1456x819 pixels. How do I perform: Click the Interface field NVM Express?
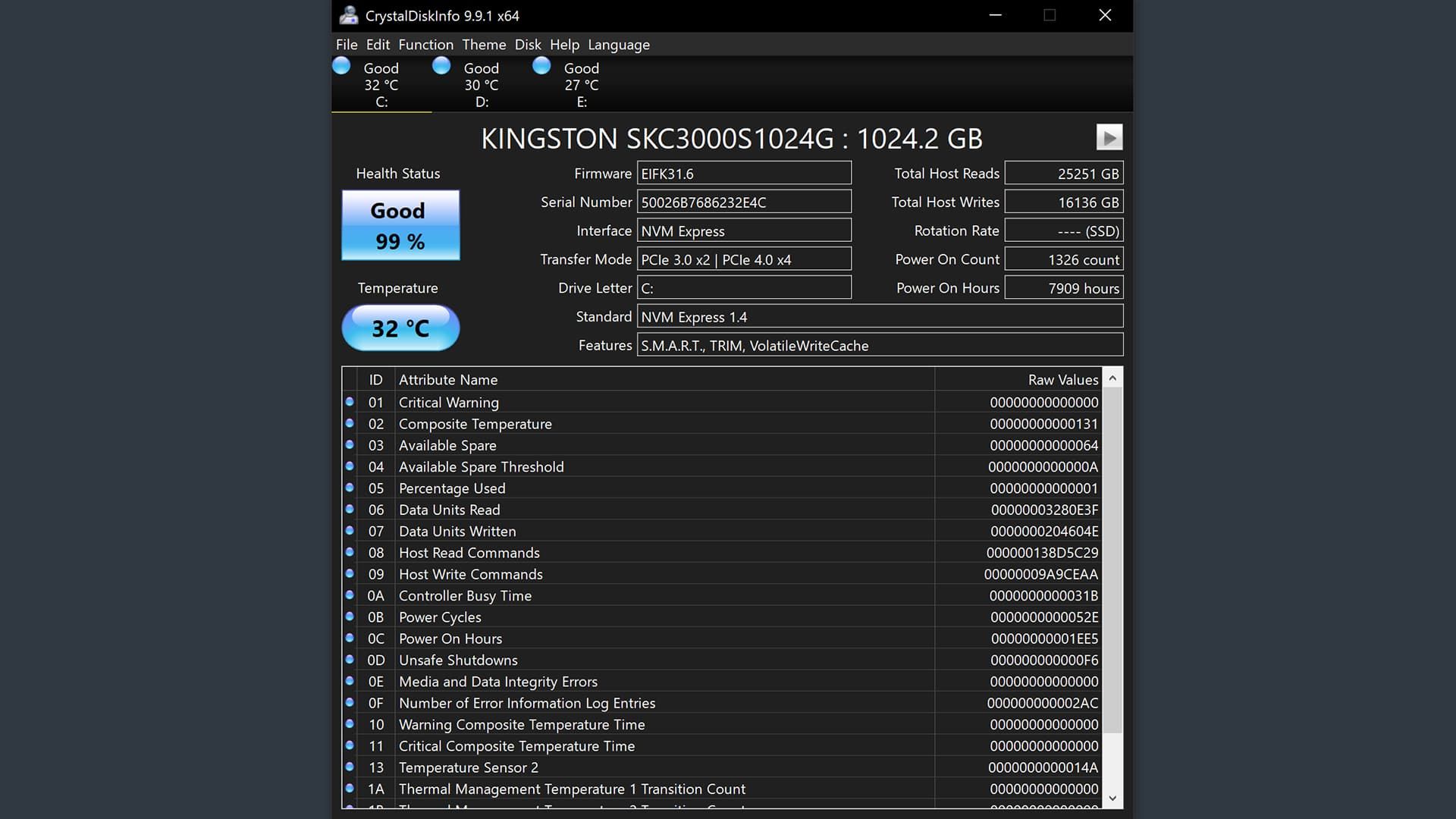[x=744, y=231]
